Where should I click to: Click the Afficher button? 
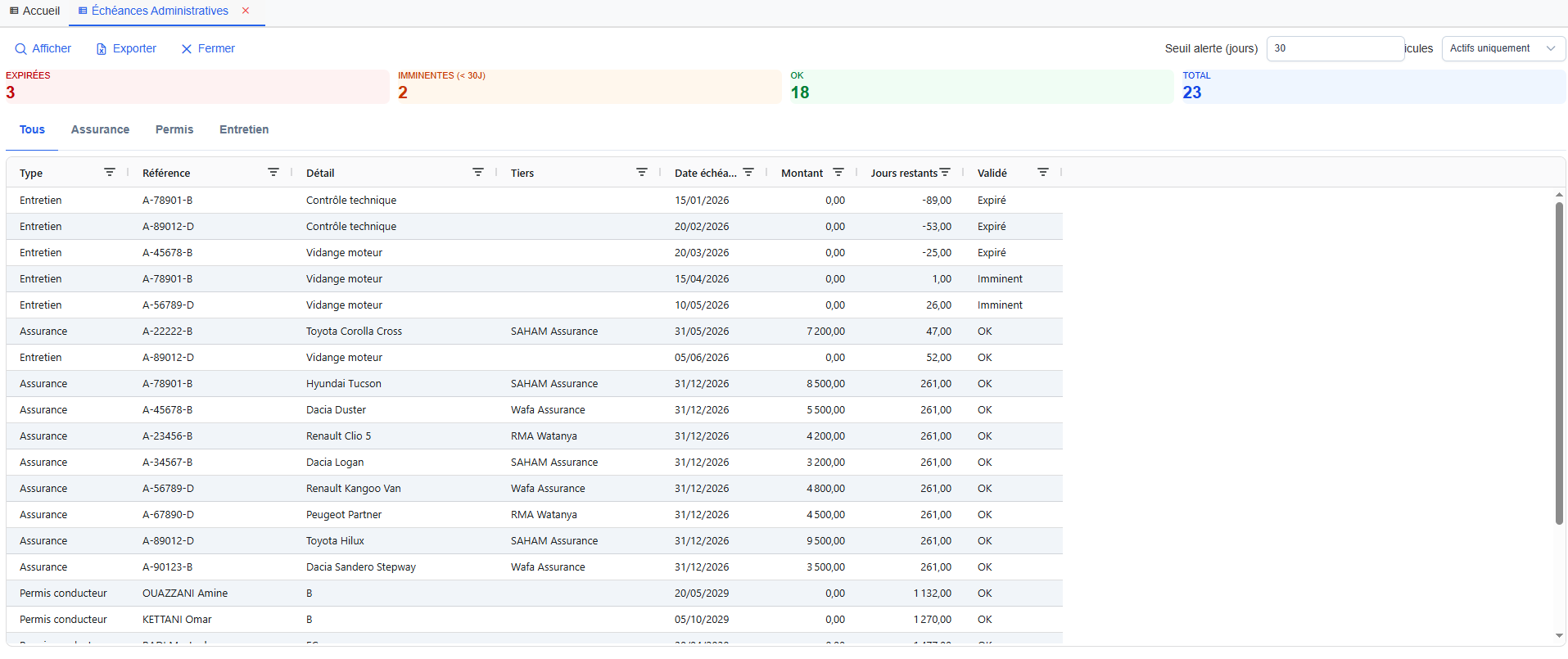(x=43, y=48)
